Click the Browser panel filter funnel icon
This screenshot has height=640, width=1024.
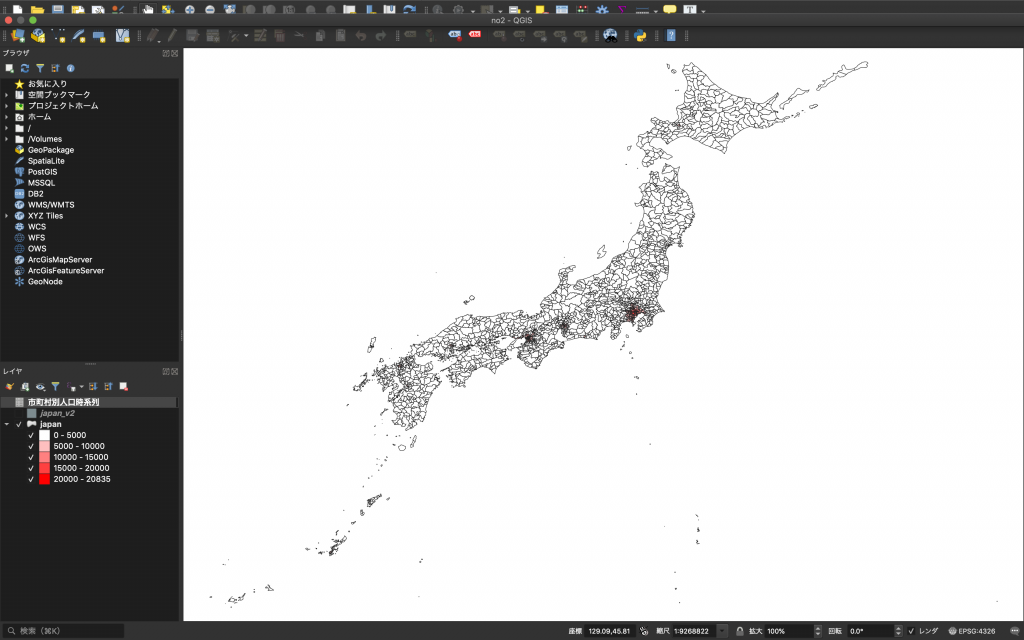[40, 68]
